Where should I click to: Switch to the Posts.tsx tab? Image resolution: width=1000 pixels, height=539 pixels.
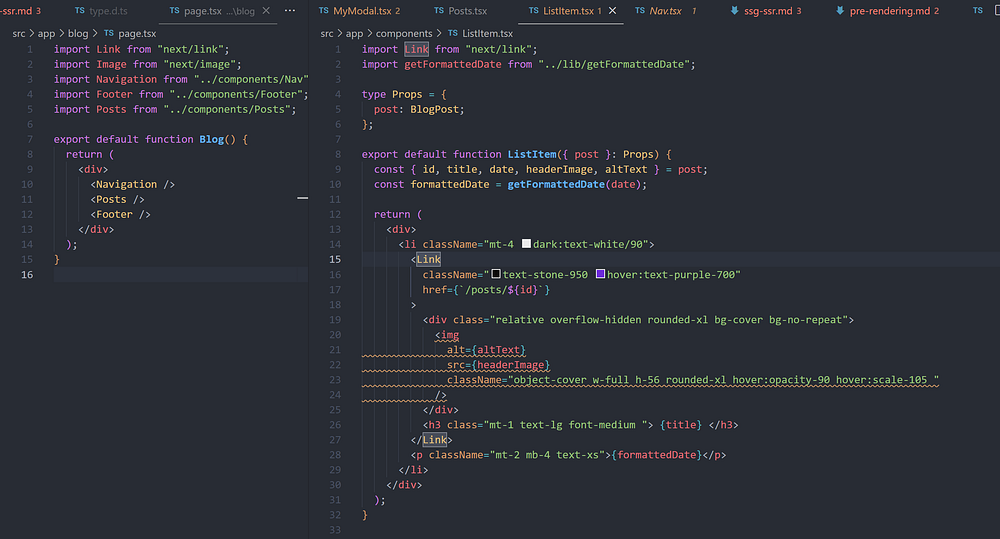(467, 11)
